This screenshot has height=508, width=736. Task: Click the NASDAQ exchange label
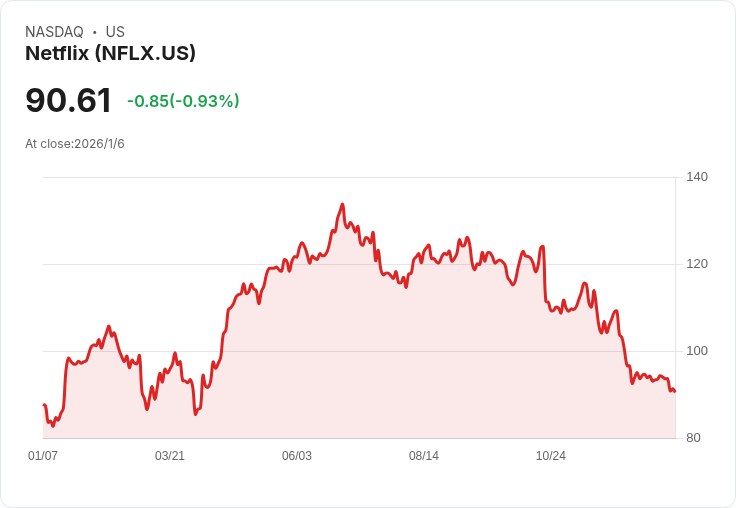[x=54, y=32]
